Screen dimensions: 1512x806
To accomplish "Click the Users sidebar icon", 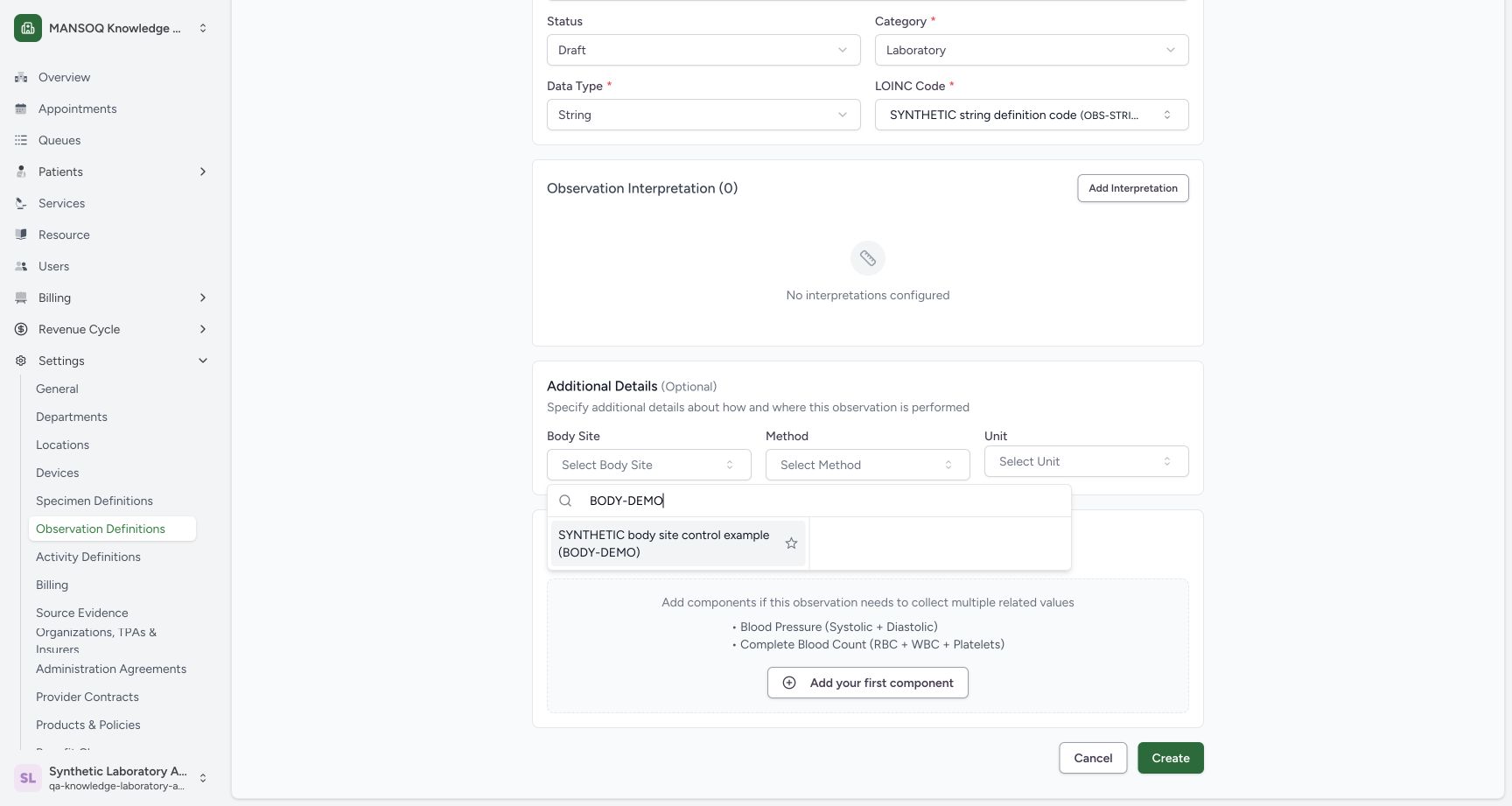I will [x=21, y=266].
